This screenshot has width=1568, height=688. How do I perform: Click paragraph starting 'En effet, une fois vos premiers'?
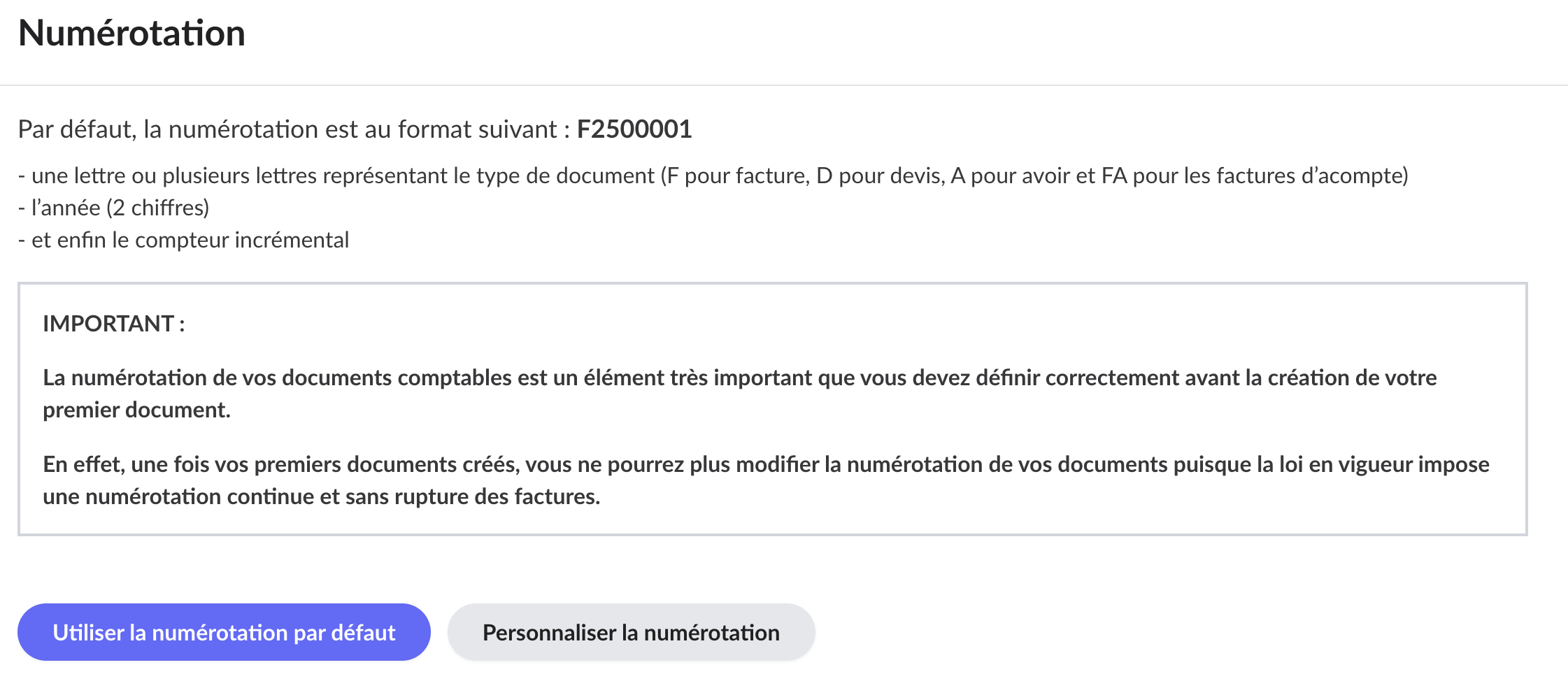tap(280, 464)
